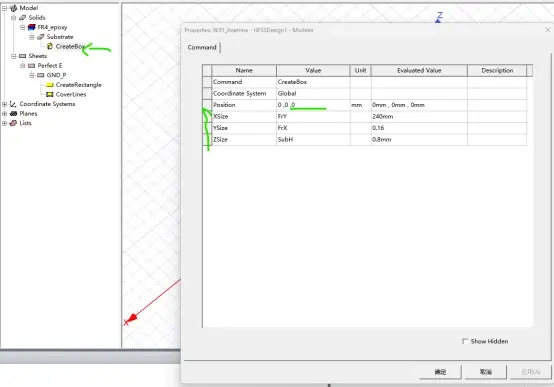Enable the Show Hidden checkbox
The width and height of the screenshot is (554, 387).
pyautogui.click(x=465, y=341)
